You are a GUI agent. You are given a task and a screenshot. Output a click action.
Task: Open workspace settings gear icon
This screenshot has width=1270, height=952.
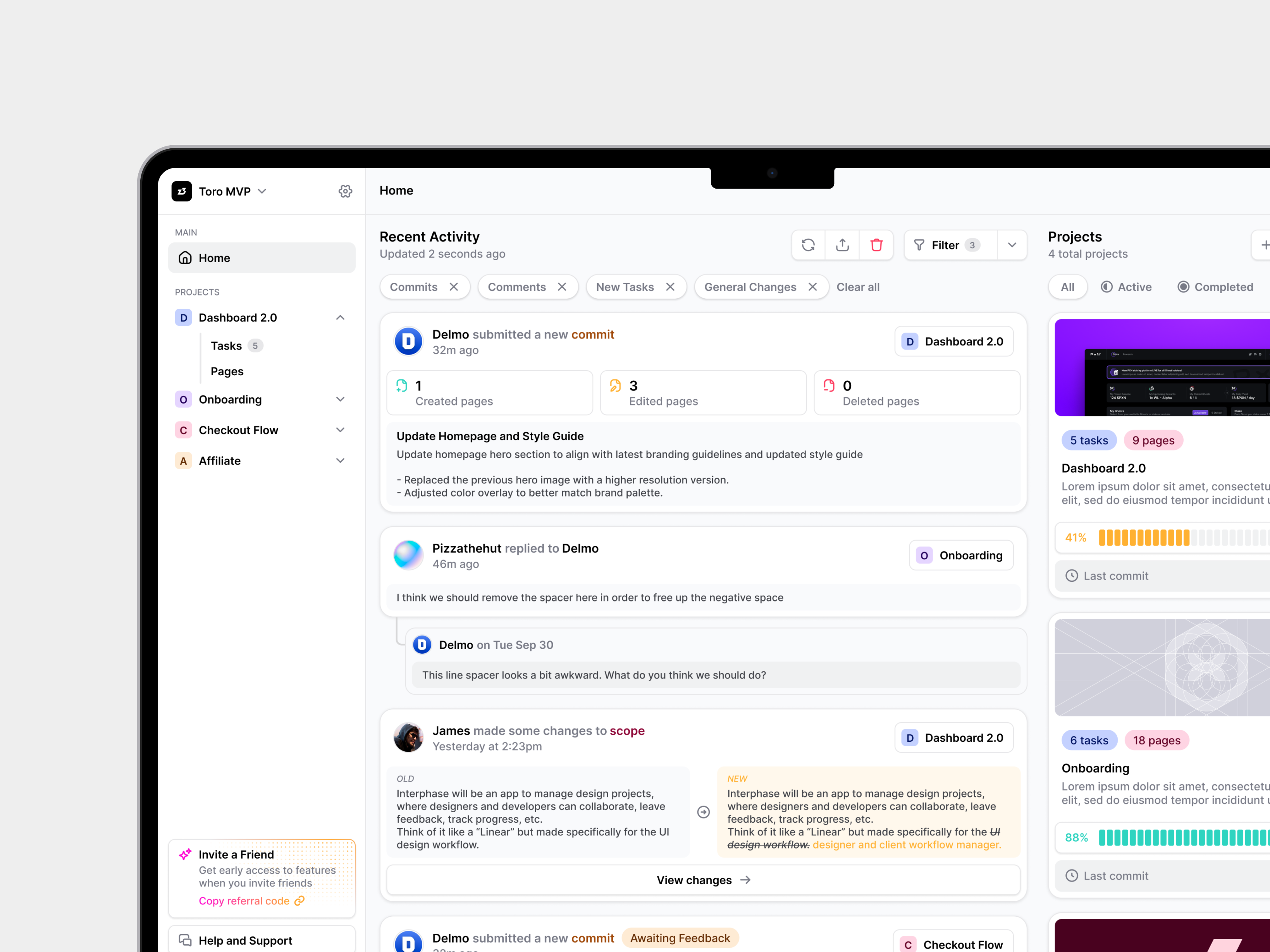pos(345,191)
